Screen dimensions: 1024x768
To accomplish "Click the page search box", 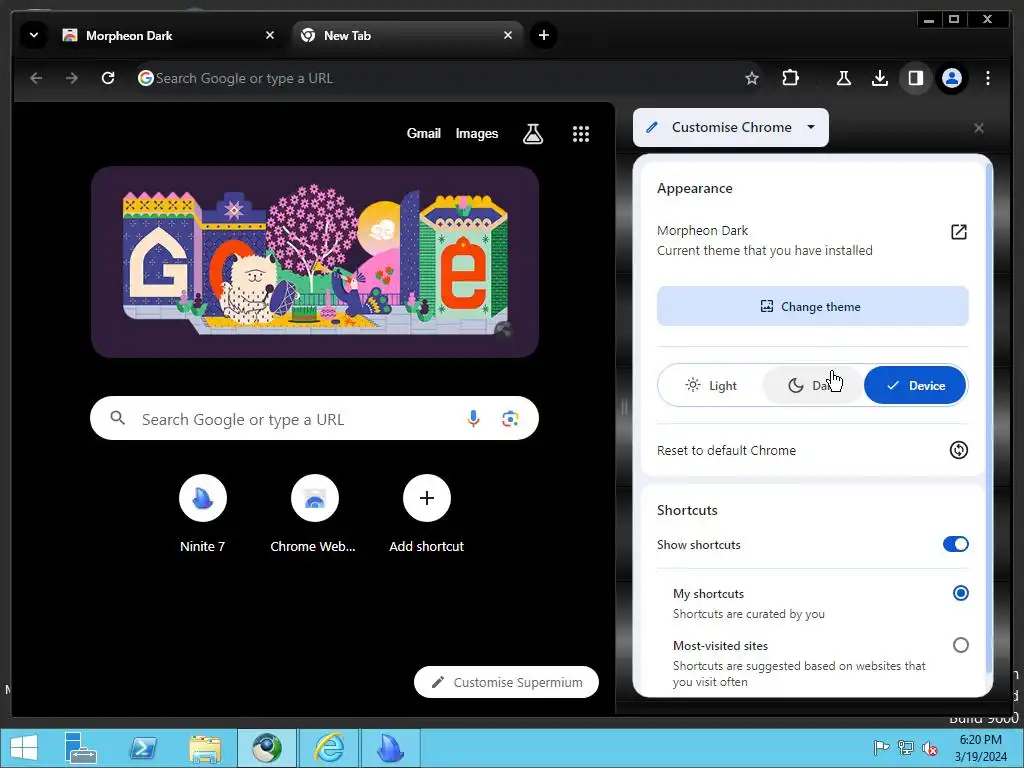I will pos(314,418).
